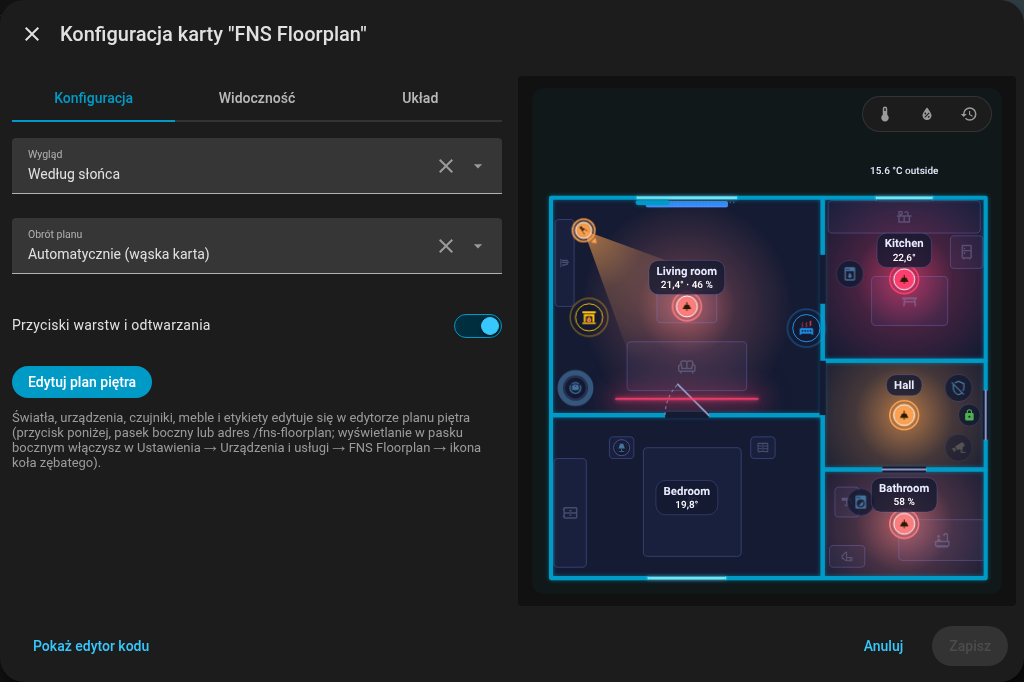Click the Hall security camera icon

[958, 447]
